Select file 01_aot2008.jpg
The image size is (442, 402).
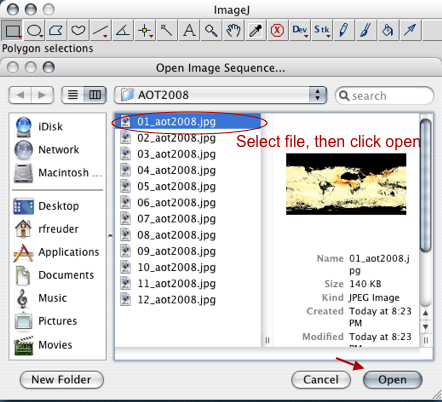point(188,122)
